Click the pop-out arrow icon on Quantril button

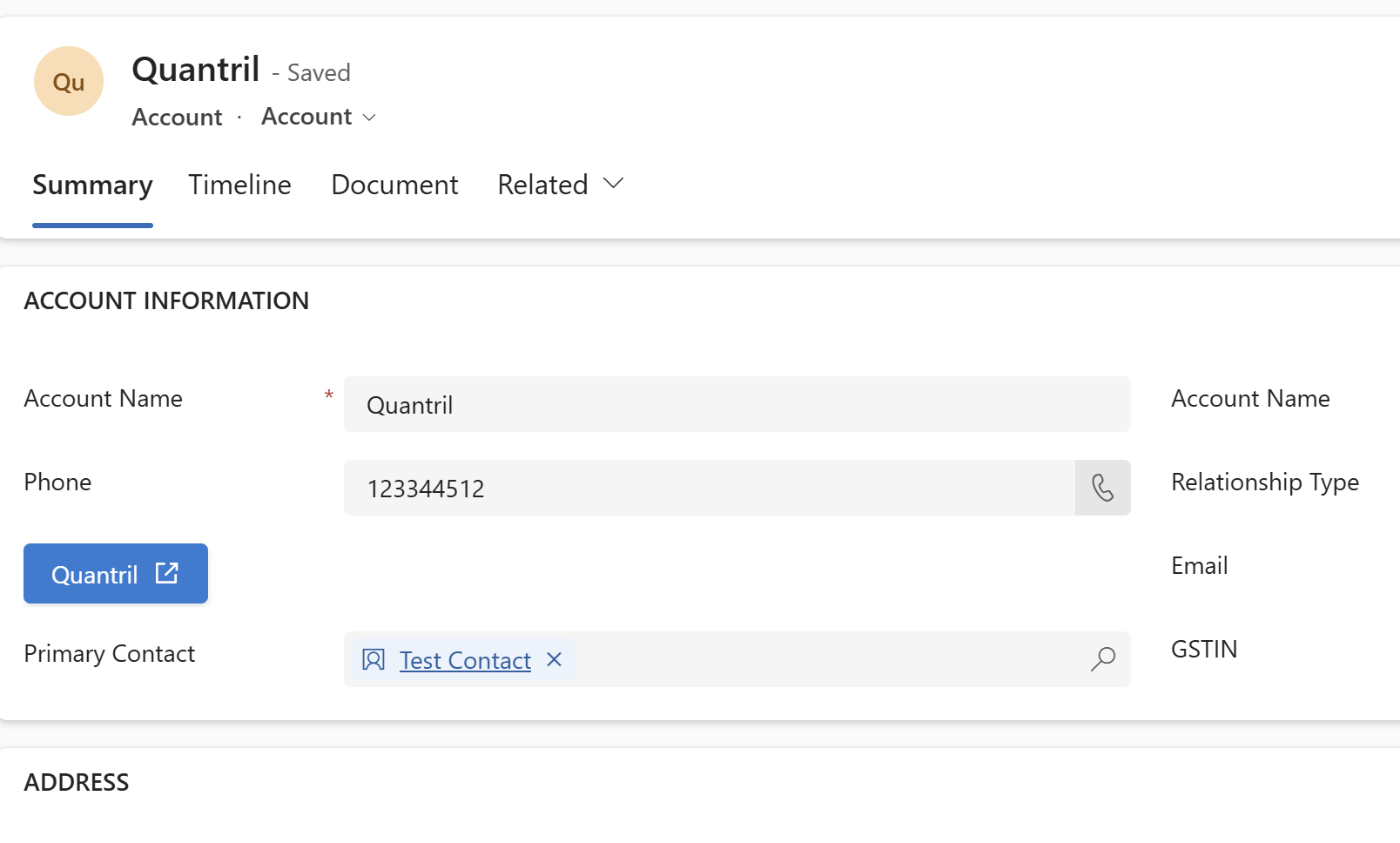click(166, 573)
